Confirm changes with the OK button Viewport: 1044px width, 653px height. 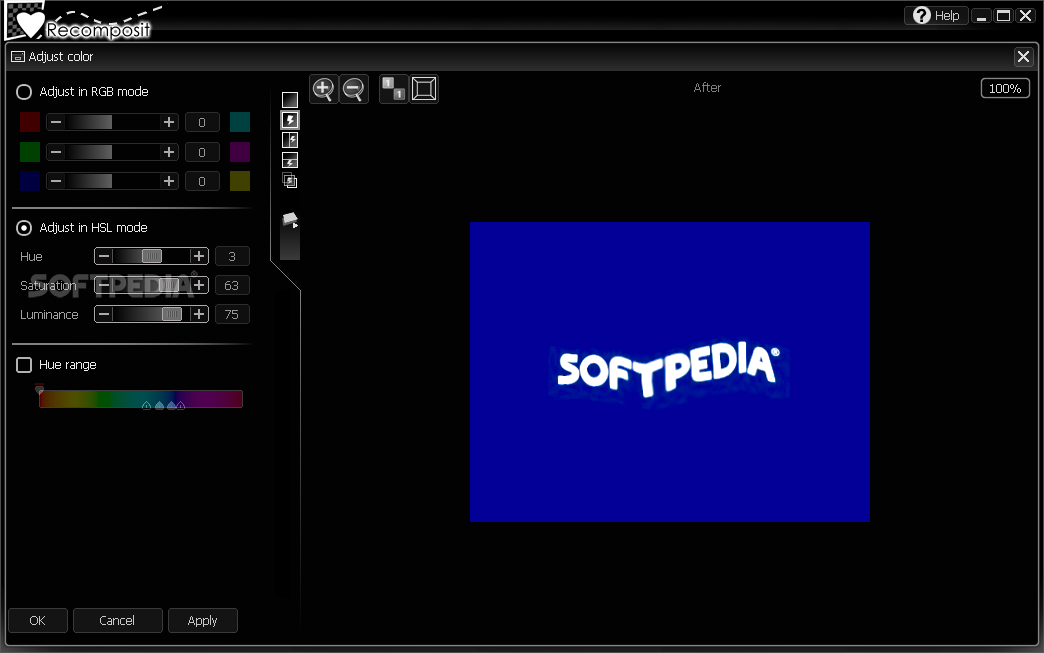coord(37,620)
